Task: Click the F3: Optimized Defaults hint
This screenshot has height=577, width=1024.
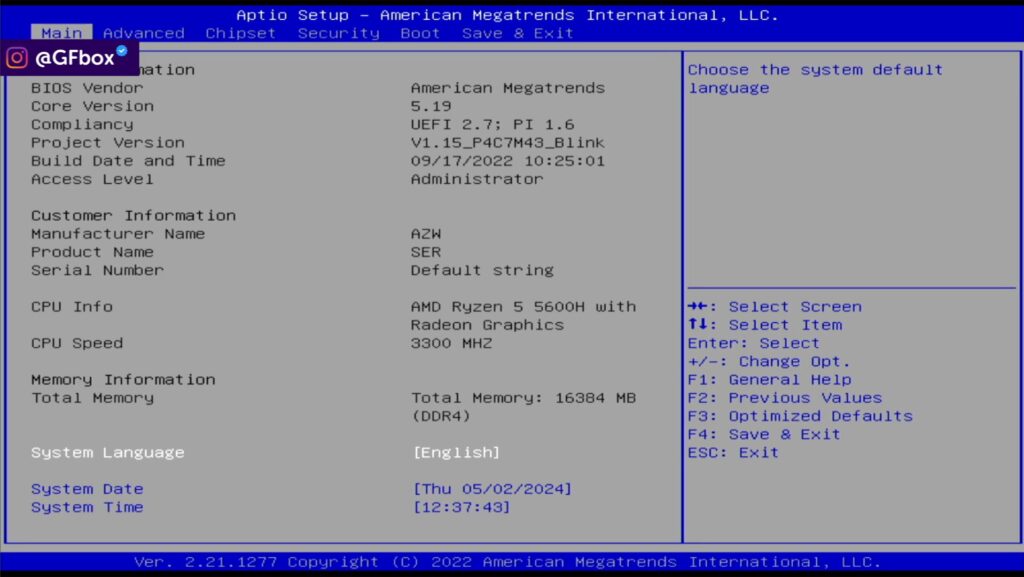Action: click(x=800, y=416)
